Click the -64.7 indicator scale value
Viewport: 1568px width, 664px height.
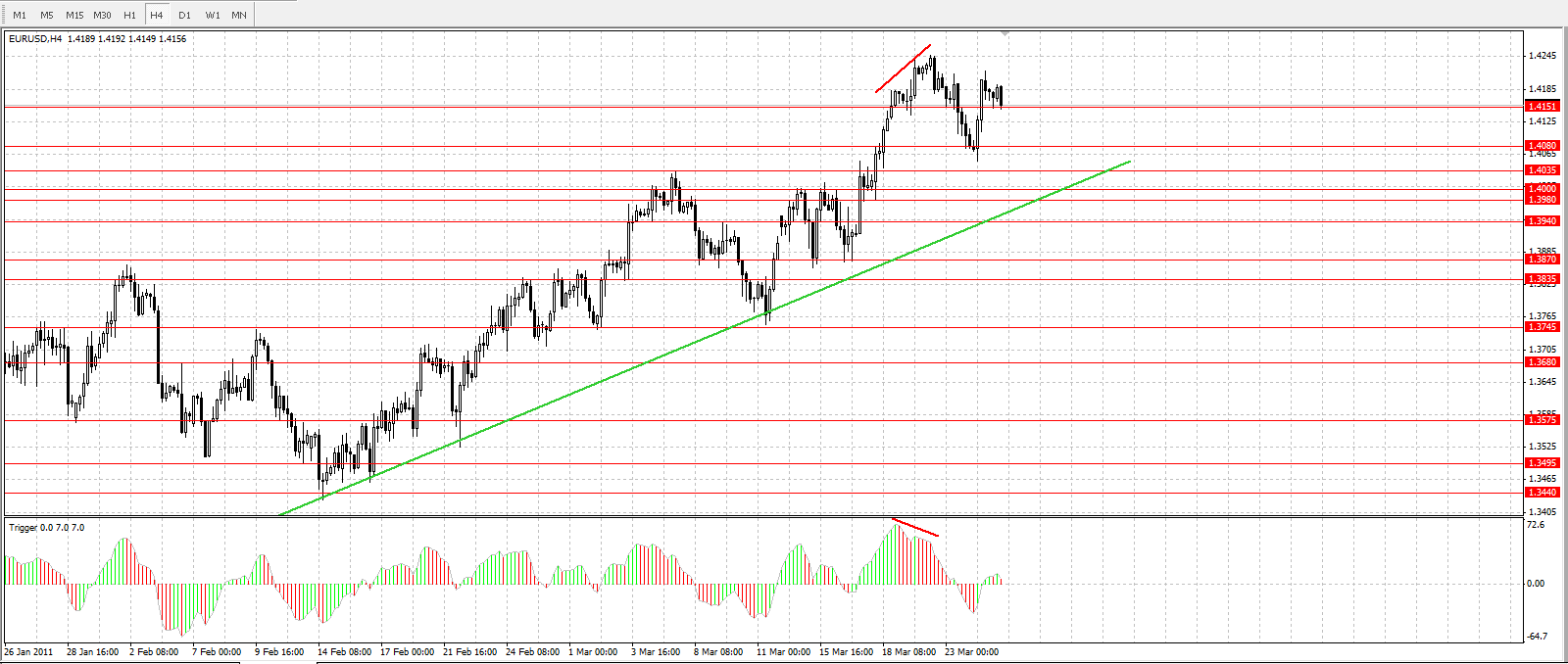tap(1537, 637)
